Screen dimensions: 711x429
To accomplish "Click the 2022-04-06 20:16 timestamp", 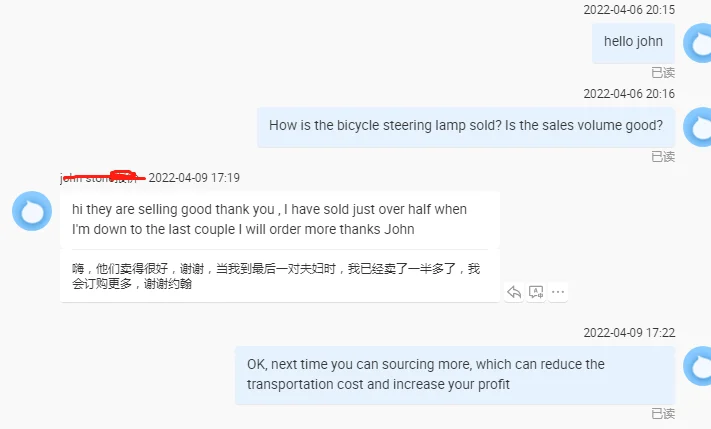I will click(629, 94).
